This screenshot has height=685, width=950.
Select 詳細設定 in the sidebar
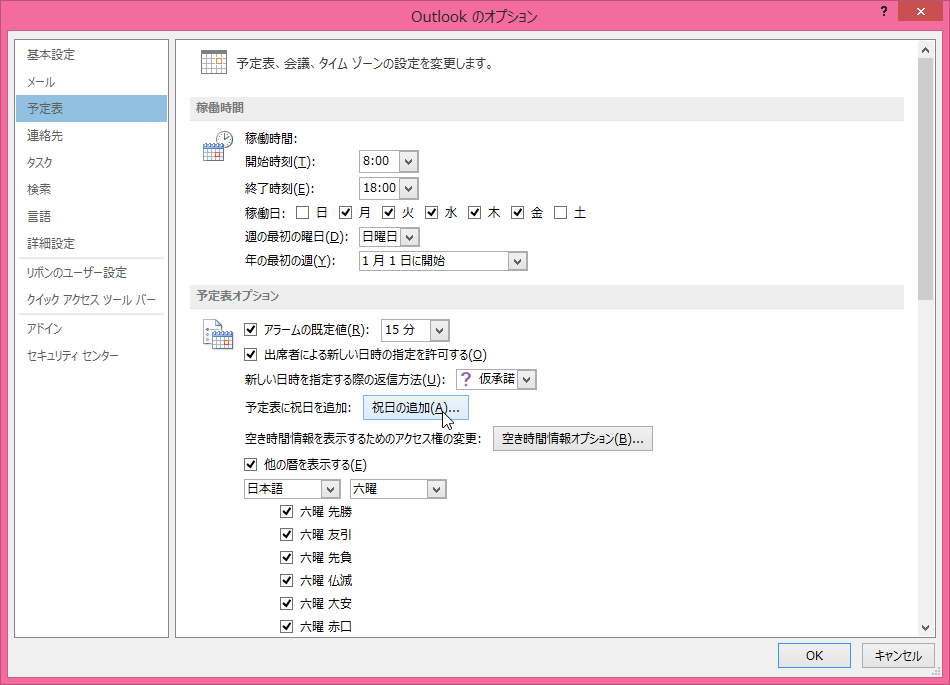click(91, 243)
